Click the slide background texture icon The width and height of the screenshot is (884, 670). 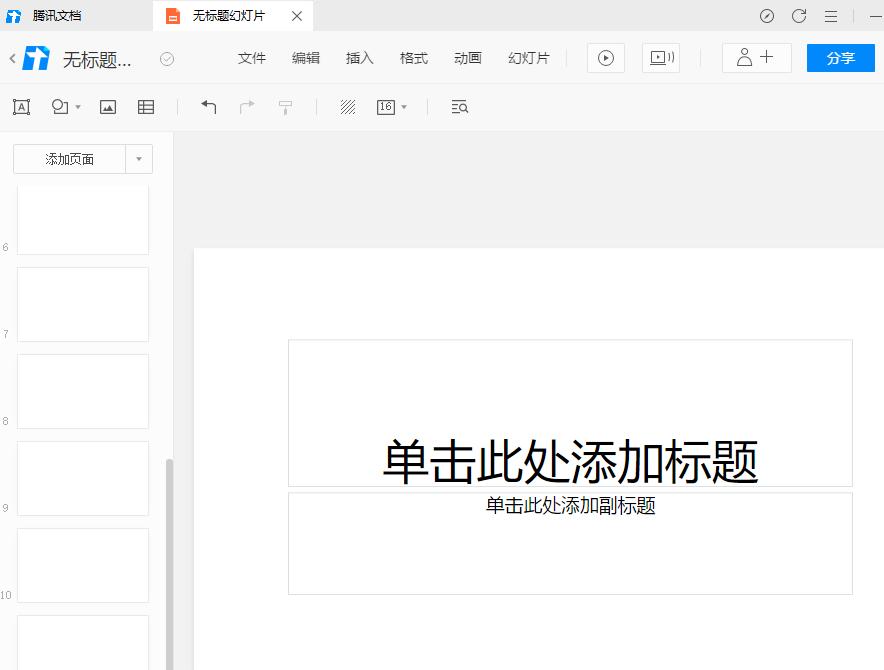point(348,106)
